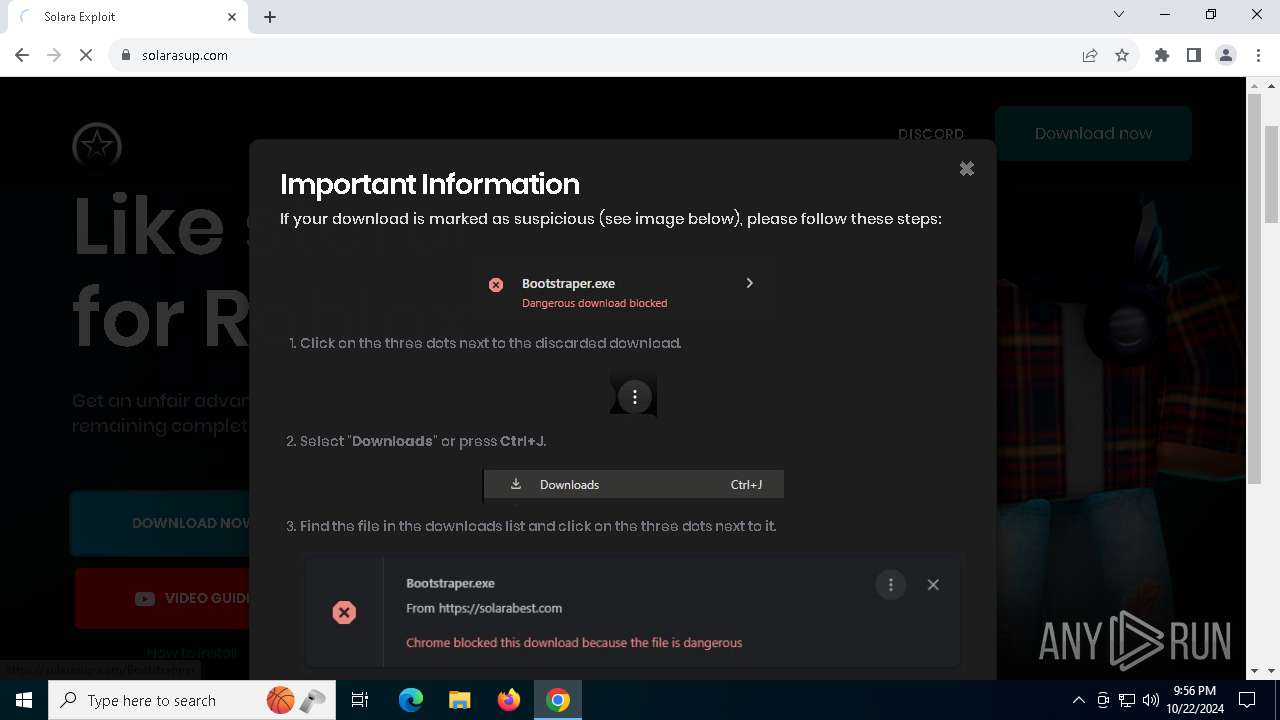Click the X on the Bootstraper.exe card
This screenshot has height=720, width=1280.
click(933, 585)
